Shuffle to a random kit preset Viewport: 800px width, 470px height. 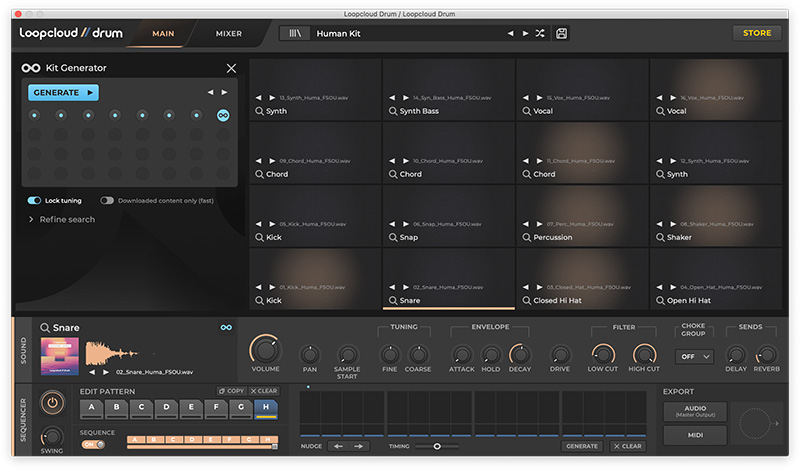coord(540,33)
